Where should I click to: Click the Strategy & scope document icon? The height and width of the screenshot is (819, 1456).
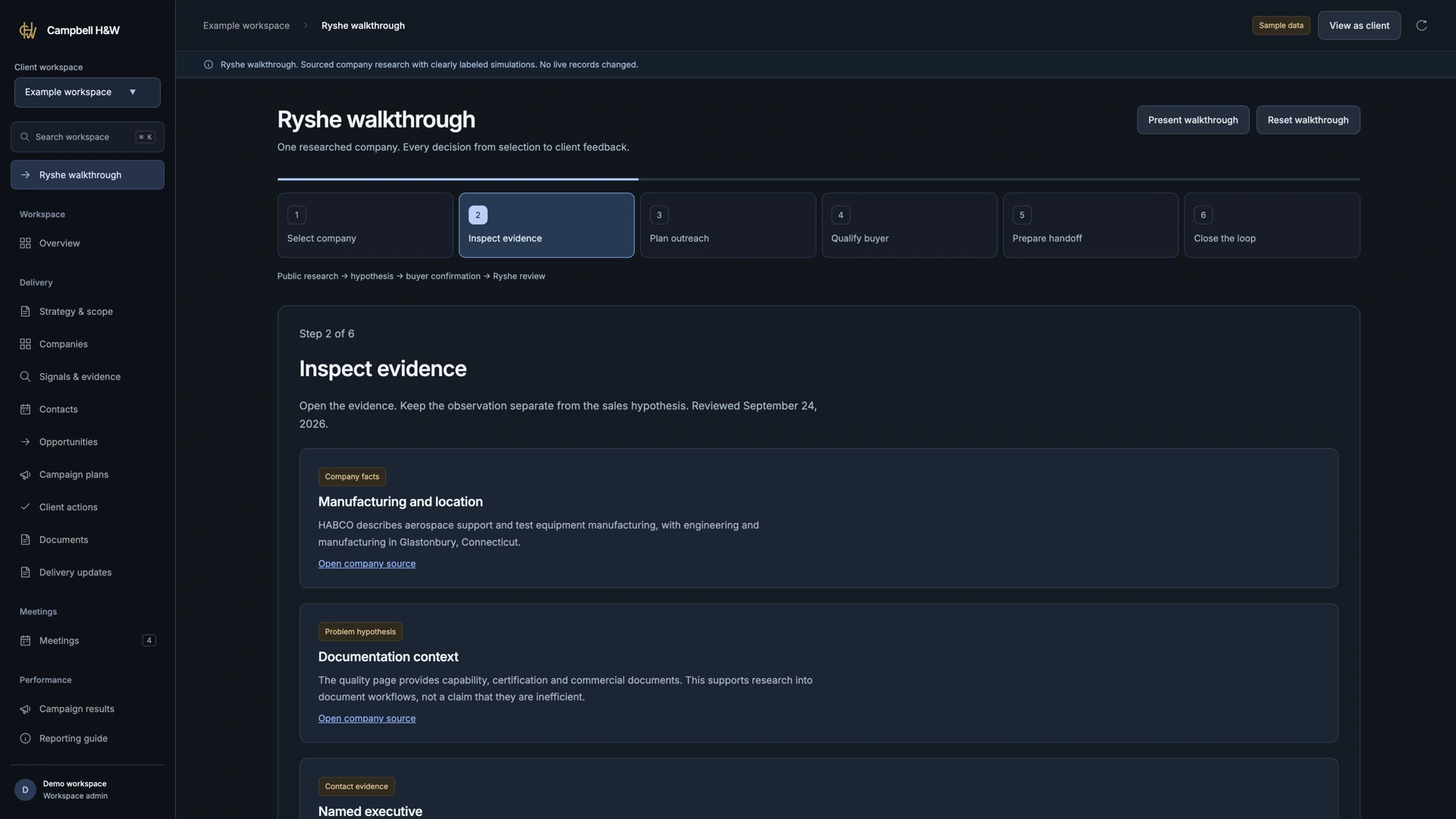coord(25,312)
